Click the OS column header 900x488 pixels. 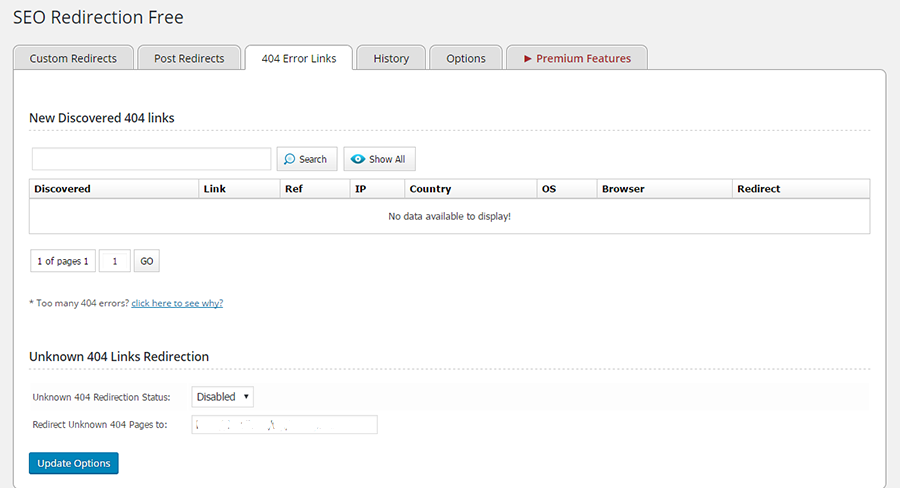click(x=567, y=189)
